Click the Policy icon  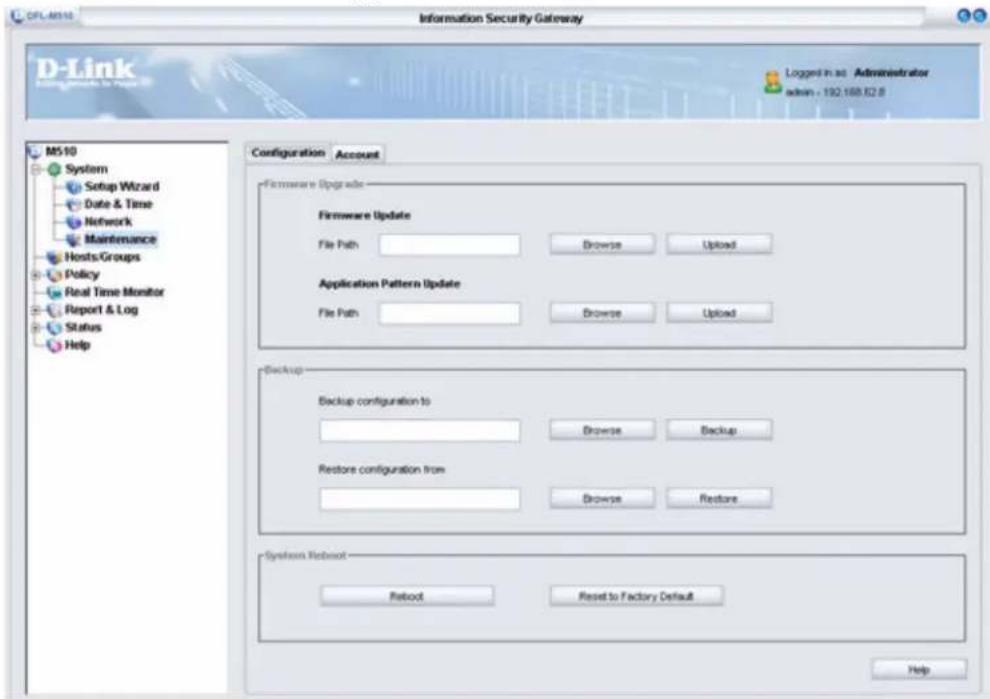coord(55,275)
